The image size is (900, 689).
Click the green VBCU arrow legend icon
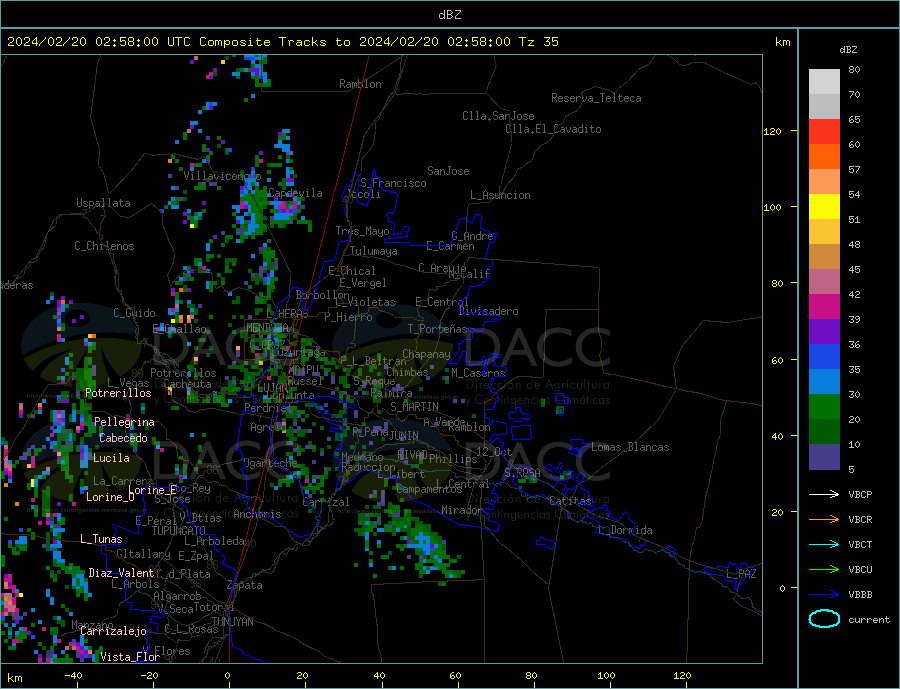click(x=824, y=570)
